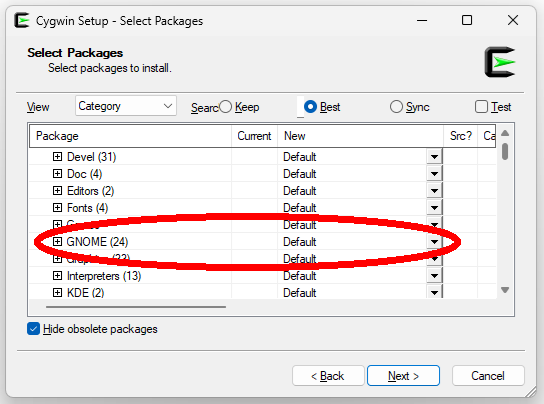The height and width of the screenshot is (404, 544).
Task: Click the Search label
Action: [x=205, y=108]
